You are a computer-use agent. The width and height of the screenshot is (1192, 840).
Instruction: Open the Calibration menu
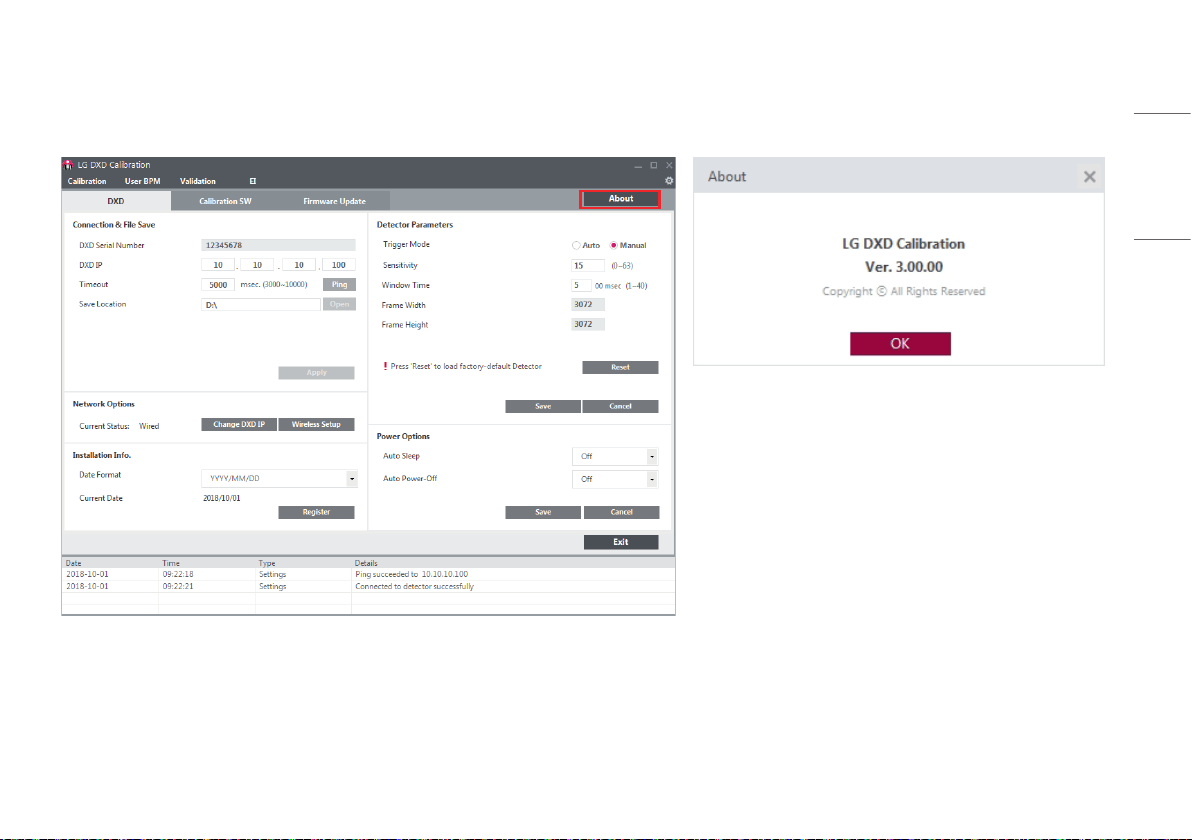tap(87, 181)
